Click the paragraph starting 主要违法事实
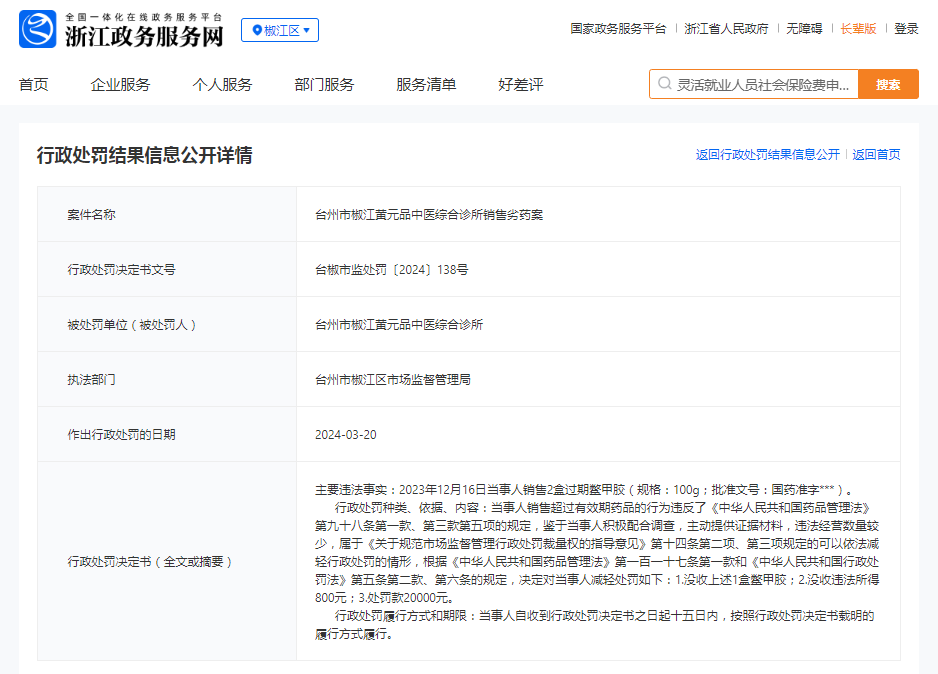The width and height of the screenshot is (938, 674). (x=584, y=490)
